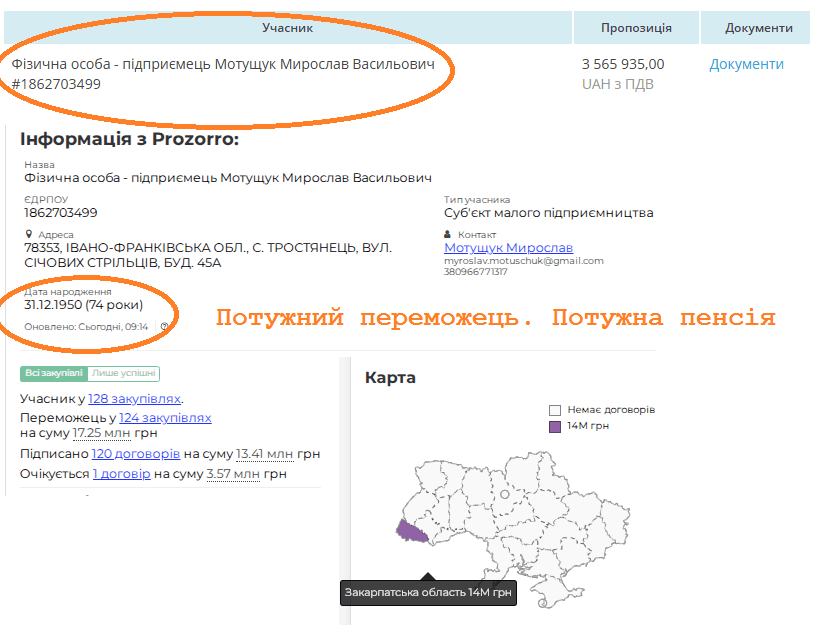Click the 'Учасник' column header

tap(288, 28)
